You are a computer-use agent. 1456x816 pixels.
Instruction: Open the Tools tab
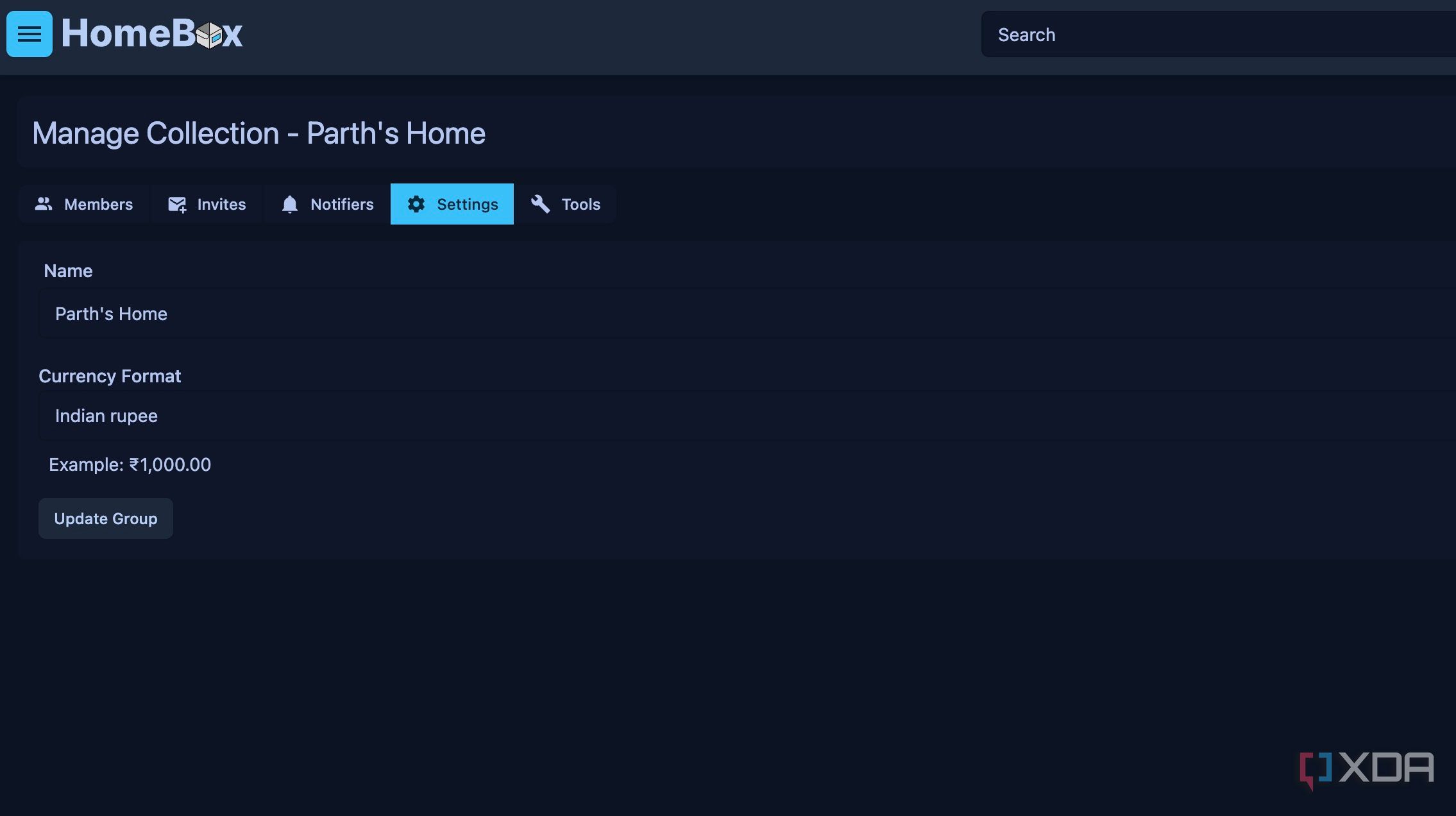565,204
